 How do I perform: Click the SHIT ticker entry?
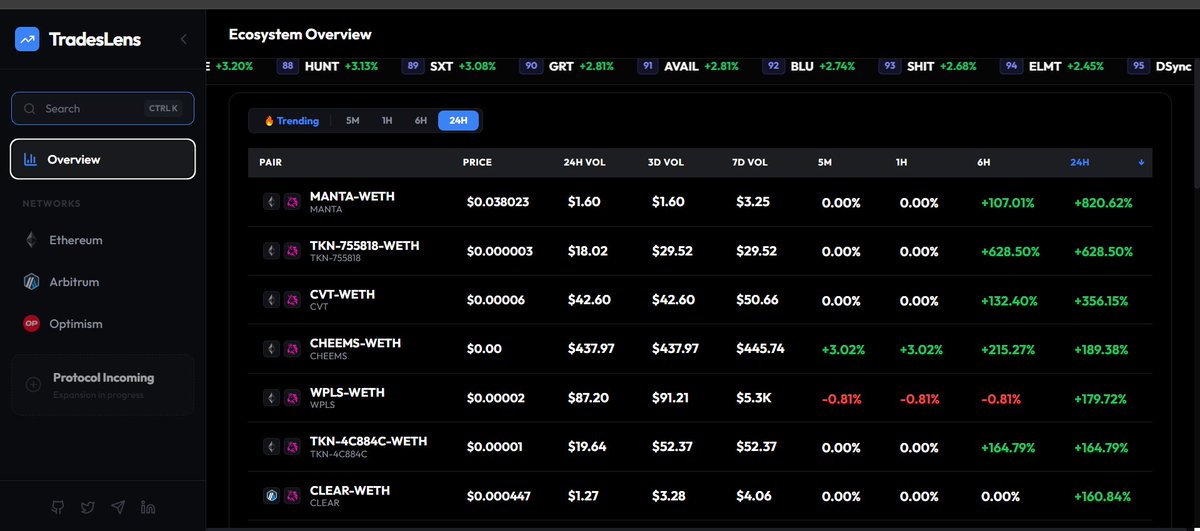point(927,66)
